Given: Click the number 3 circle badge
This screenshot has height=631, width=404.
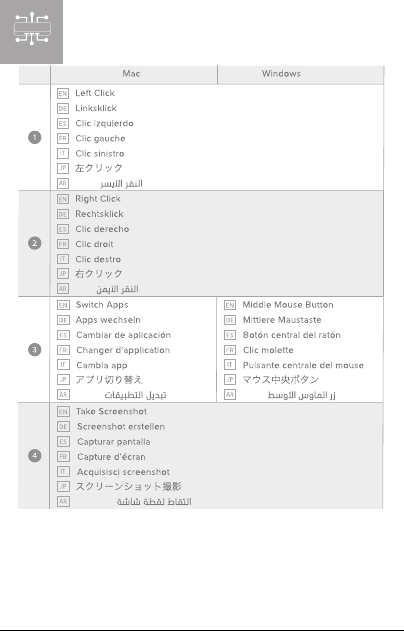Looking at the screenshot, I should click(35, 349).
